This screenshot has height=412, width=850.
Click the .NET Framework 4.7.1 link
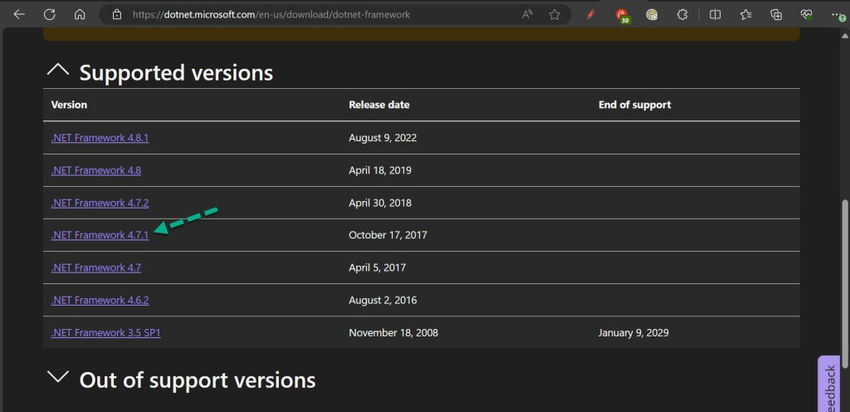click(99, 235)
